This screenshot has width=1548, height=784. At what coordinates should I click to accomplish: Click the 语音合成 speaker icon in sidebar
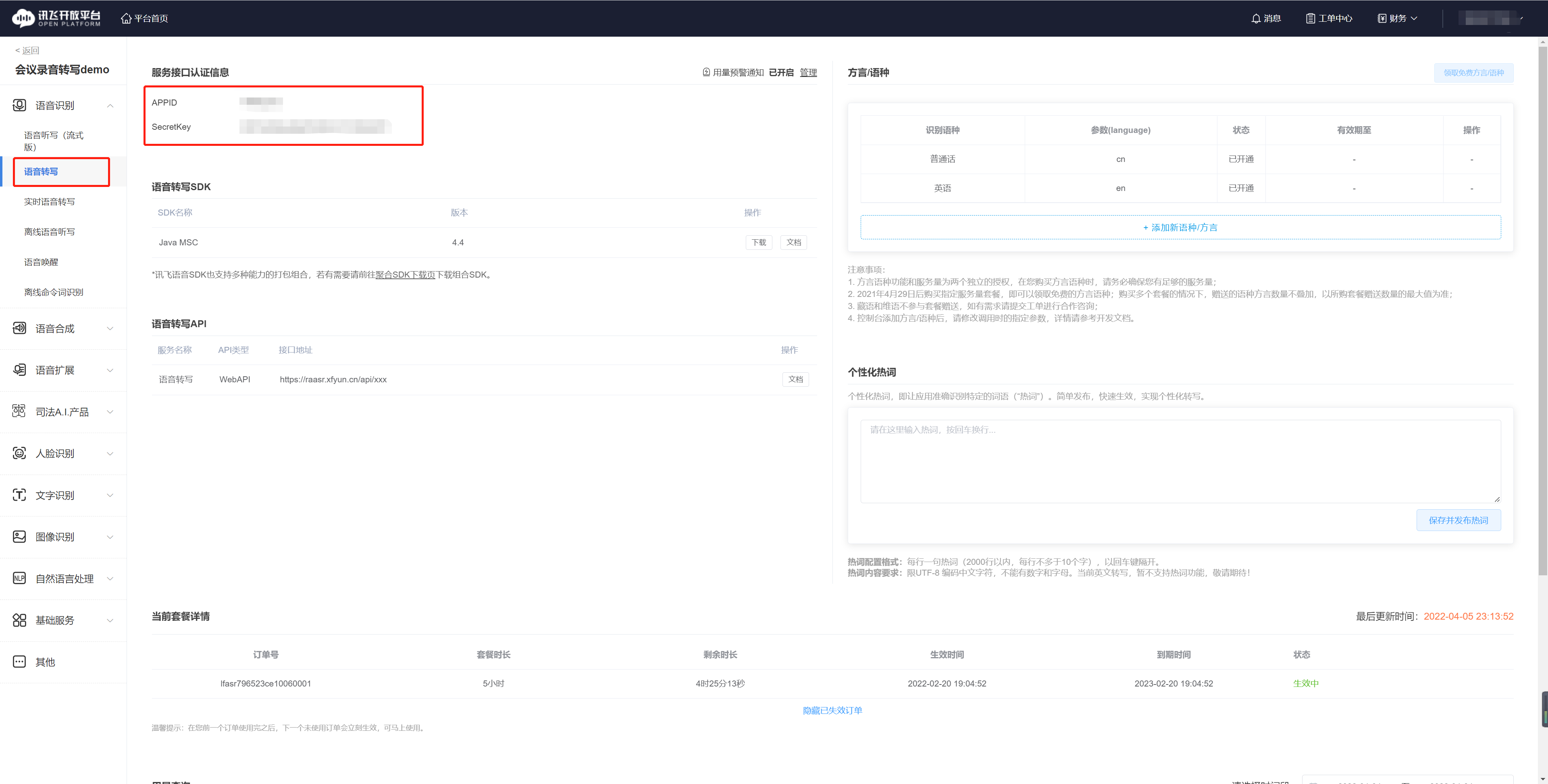tap(19, 328)
